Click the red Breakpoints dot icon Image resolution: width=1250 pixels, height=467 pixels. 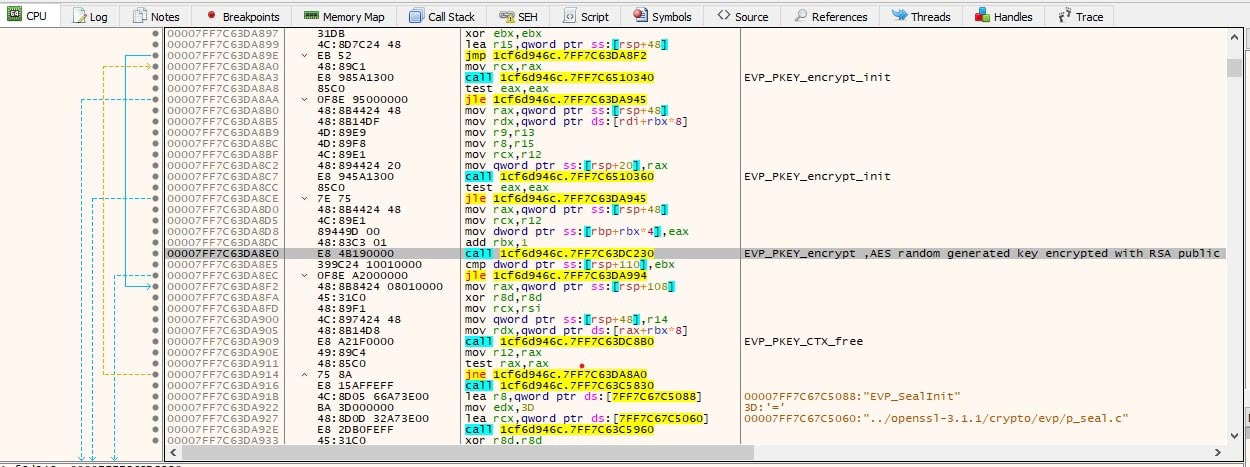[x=211, y=16]
